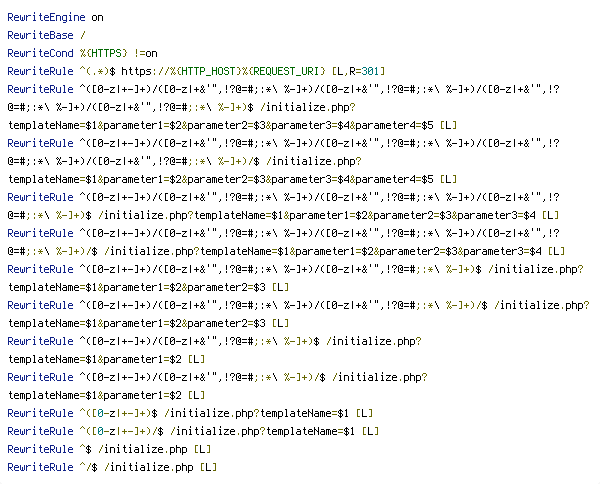Click /initialize.php in the final line
600x484 pixels.
(x=148, y=467)
